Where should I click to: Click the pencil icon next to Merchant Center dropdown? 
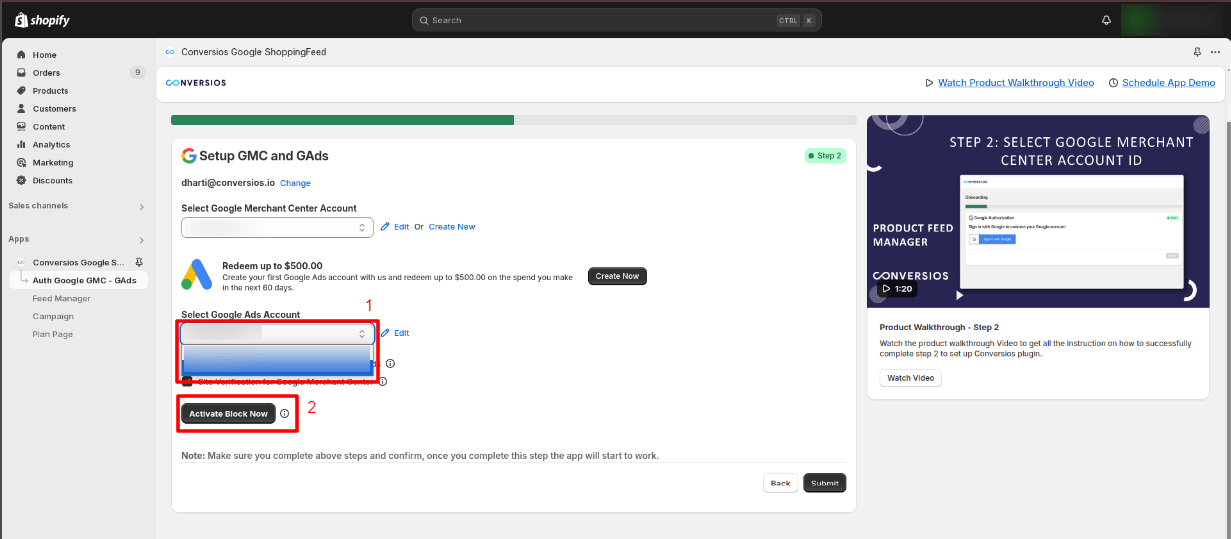point(385,227)
